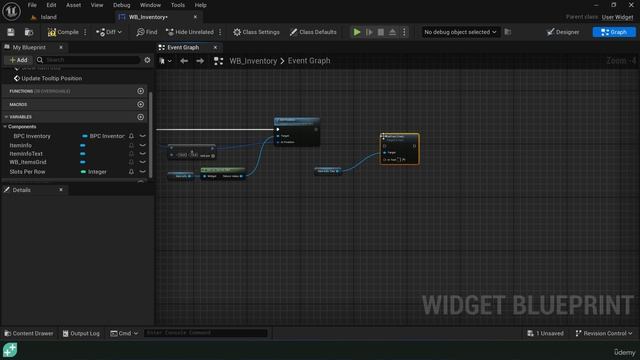Add a new function with plus icon
Viewport: 640px width, 360px height.
(x=140, y=91)
